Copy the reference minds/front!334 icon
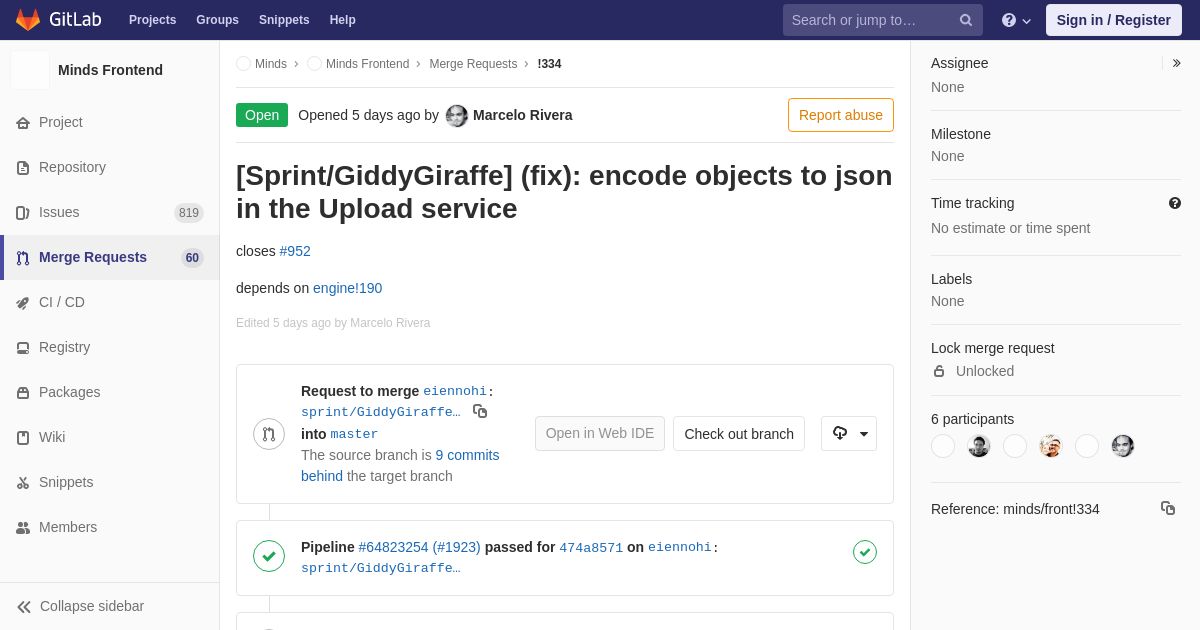1200x630 pixels. pyautogui.click(x=1168, y=508)
